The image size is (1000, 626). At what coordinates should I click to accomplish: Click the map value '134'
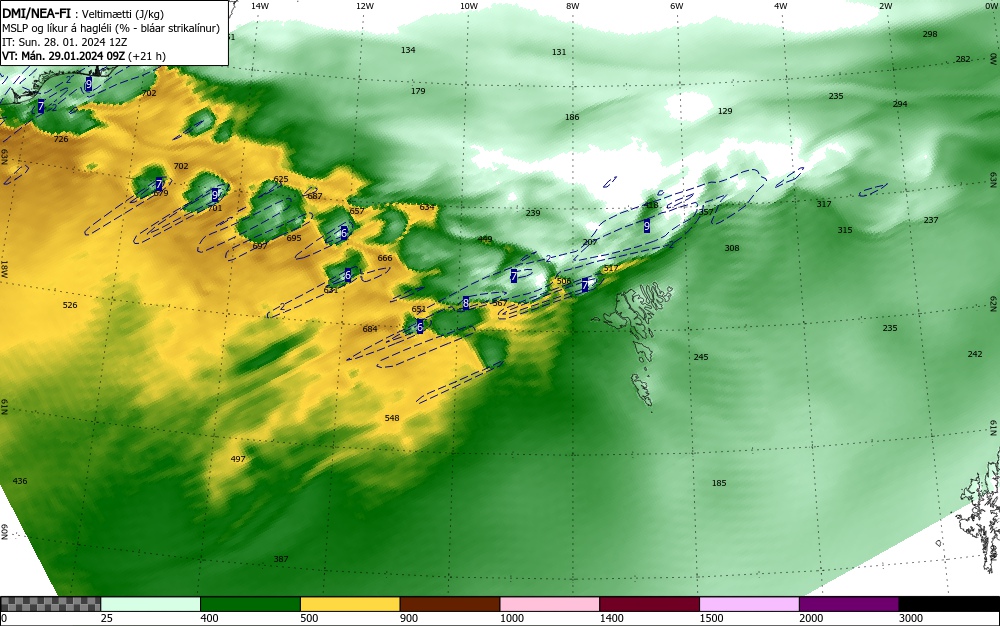408,50
